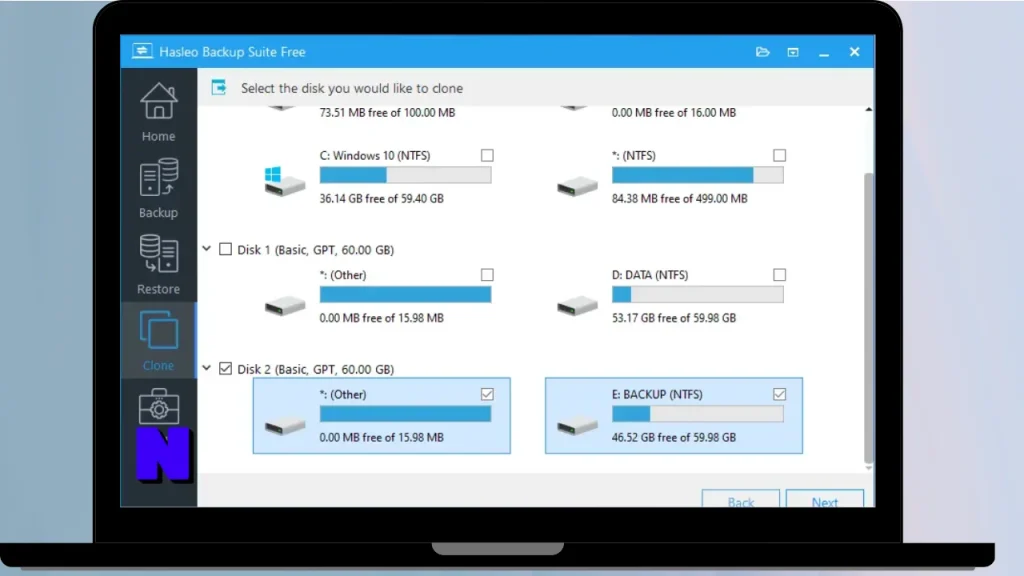Click '36.14 GB free of 59.40 GB' text

click(381, 199)
